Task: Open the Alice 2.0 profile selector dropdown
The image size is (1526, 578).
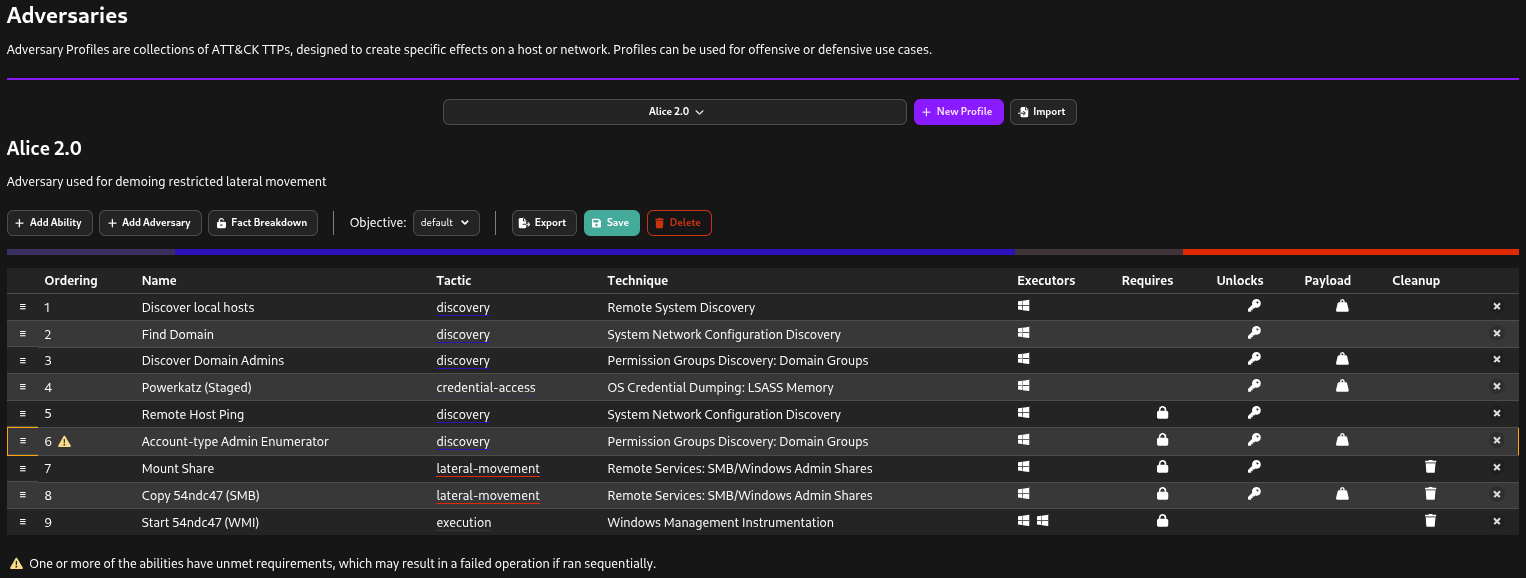Action: tap(675, 112)
